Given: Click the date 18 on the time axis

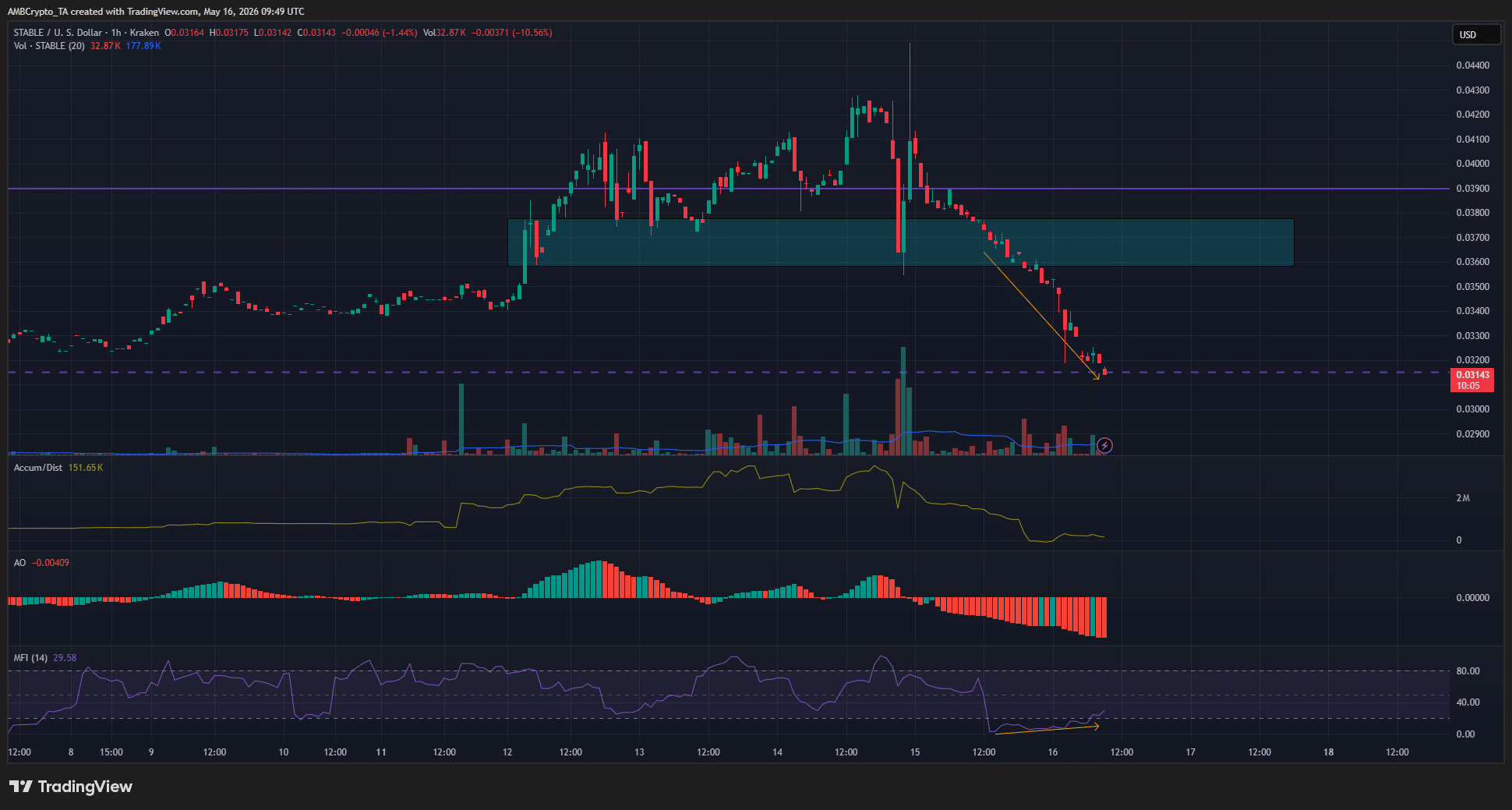Looking at the screenshot, I should pos(1329,752).
